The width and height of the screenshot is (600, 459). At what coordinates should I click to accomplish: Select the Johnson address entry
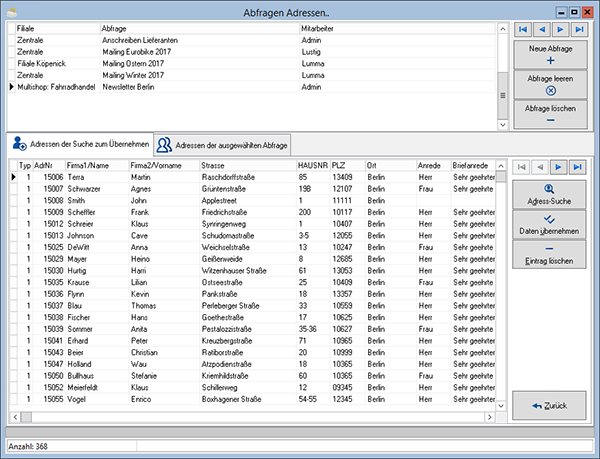(x=253, y=236)
